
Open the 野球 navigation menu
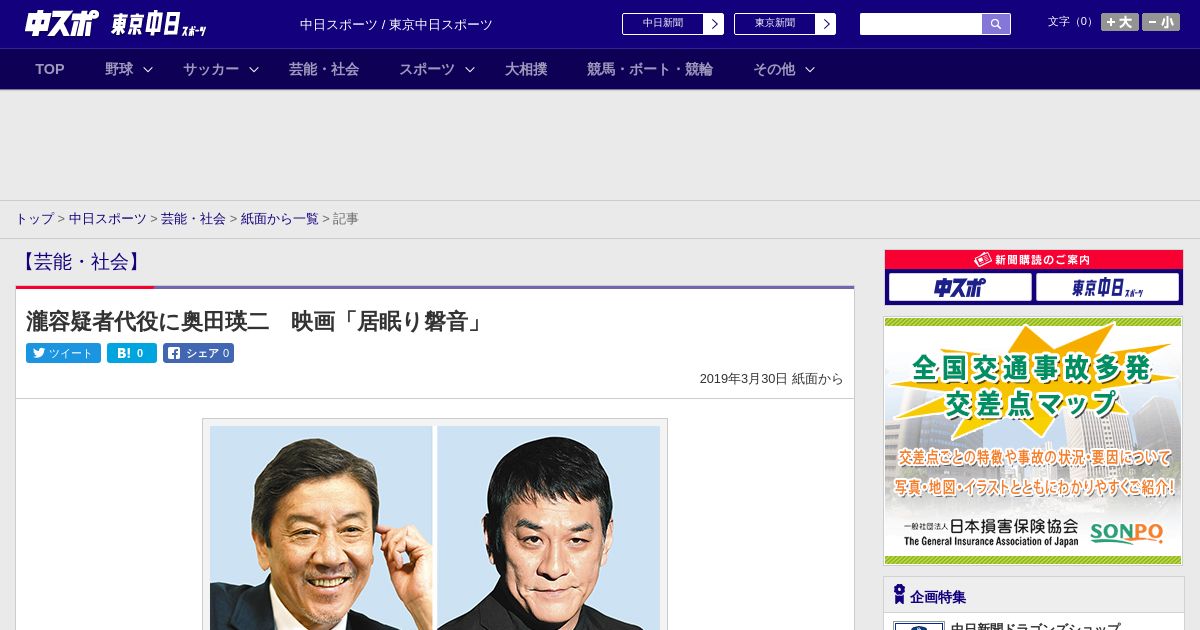pyautogui.click(x=119, y=69)
